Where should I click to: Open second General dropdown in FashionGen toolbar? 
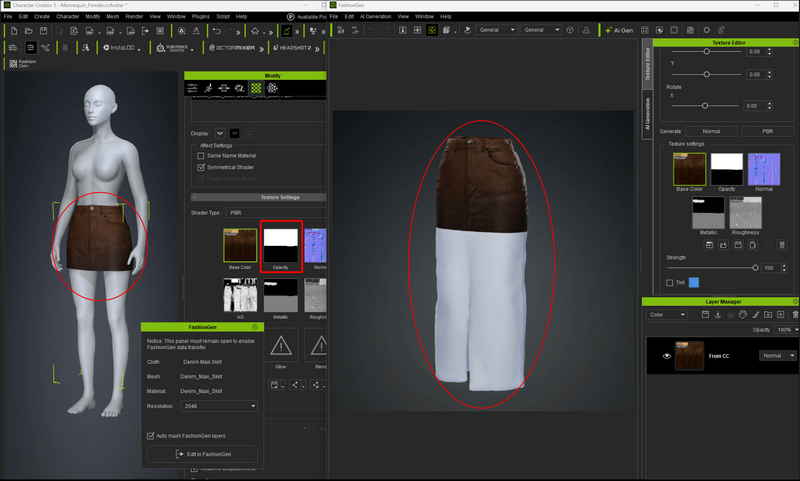[x=541, y=30]
